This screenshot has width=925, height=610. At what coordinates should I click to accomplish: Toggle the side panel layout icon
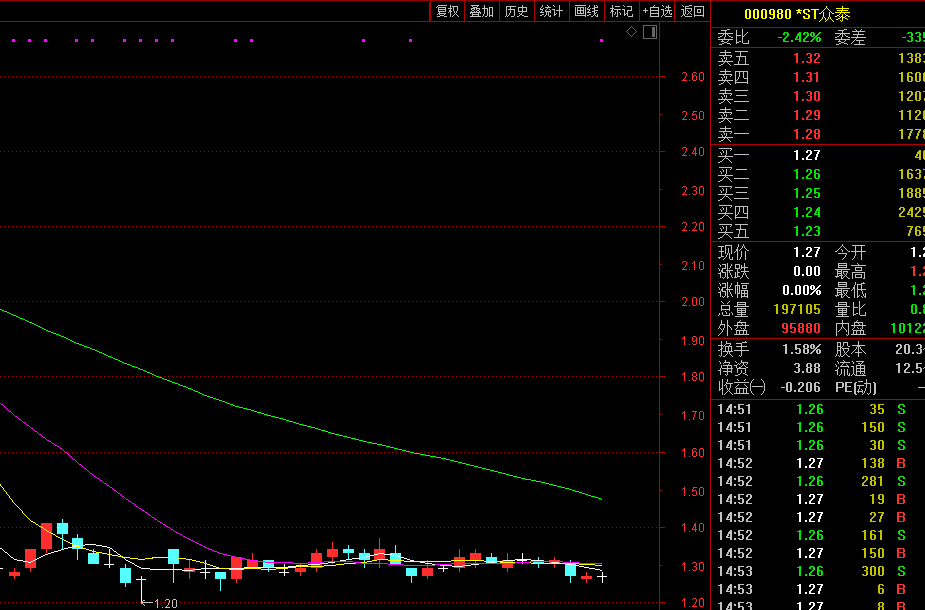point(649,32)
